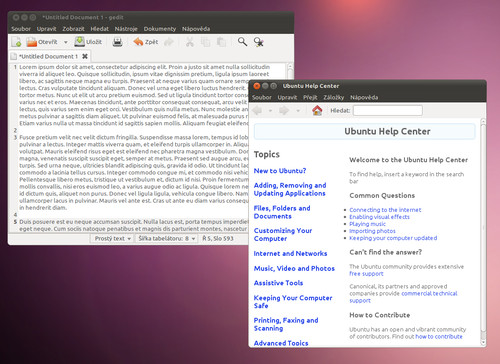Image resolution: width=500 pixels, height=364 pixels.
Task: Open the New to Ubuntu? topic
Action: point(280,171)
